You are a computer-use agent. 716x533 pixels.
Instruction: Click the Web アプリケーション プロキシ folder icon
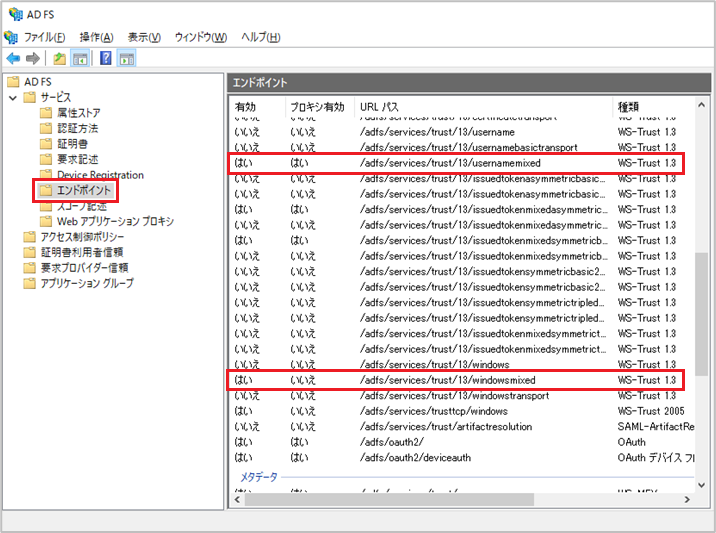pos(46,222)
